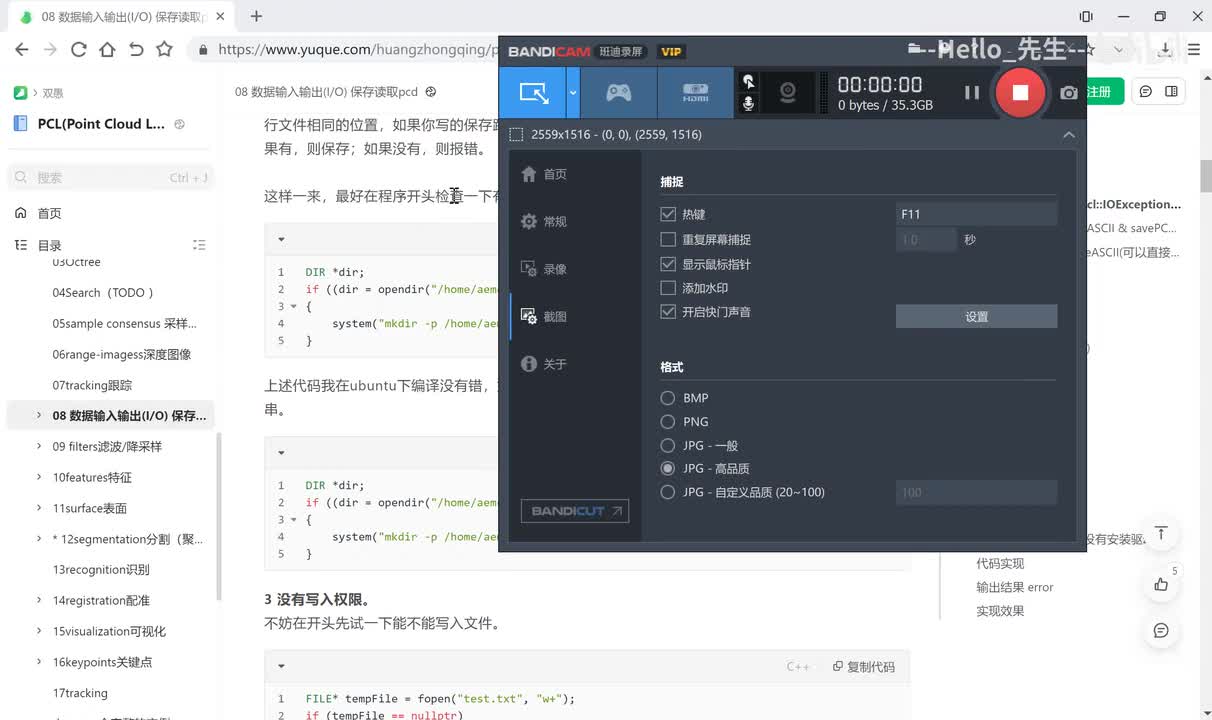Select JPG - 高品质 high quality format
This screenshot has height=720, width=1212.
coord(668,468)
